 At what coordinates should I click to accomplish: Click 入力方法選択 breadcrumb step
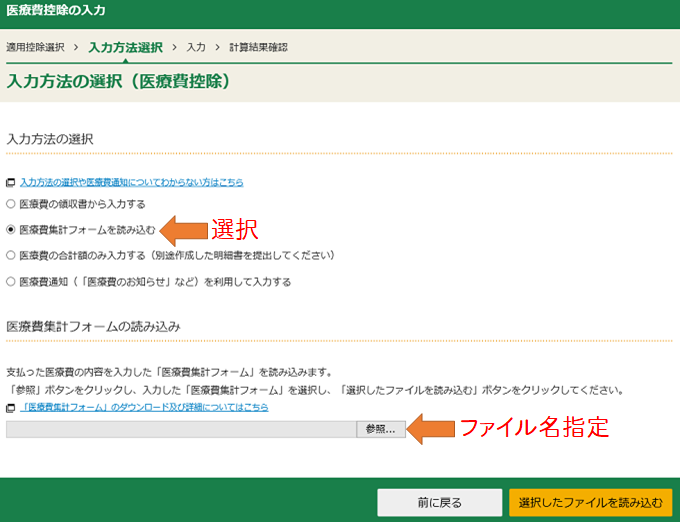[125, 47]
